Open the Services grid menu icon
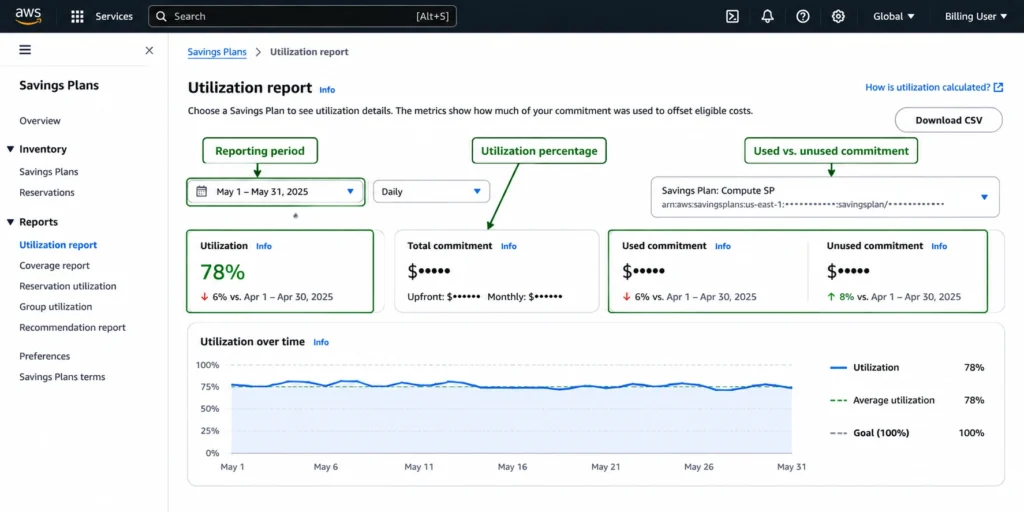Viewport: 1024px width, 512px height. [x=77, y=16]
